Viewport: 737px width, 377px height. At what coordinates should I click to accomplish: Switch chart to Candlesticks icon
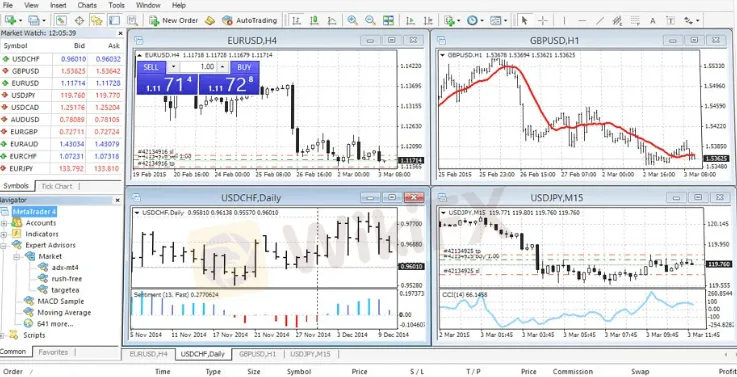point(314,20)
